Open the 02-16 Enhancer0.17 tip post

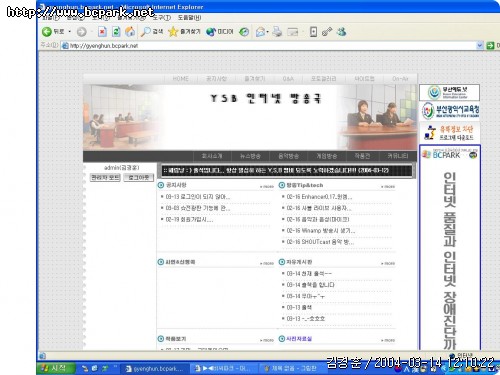(319, 197)
